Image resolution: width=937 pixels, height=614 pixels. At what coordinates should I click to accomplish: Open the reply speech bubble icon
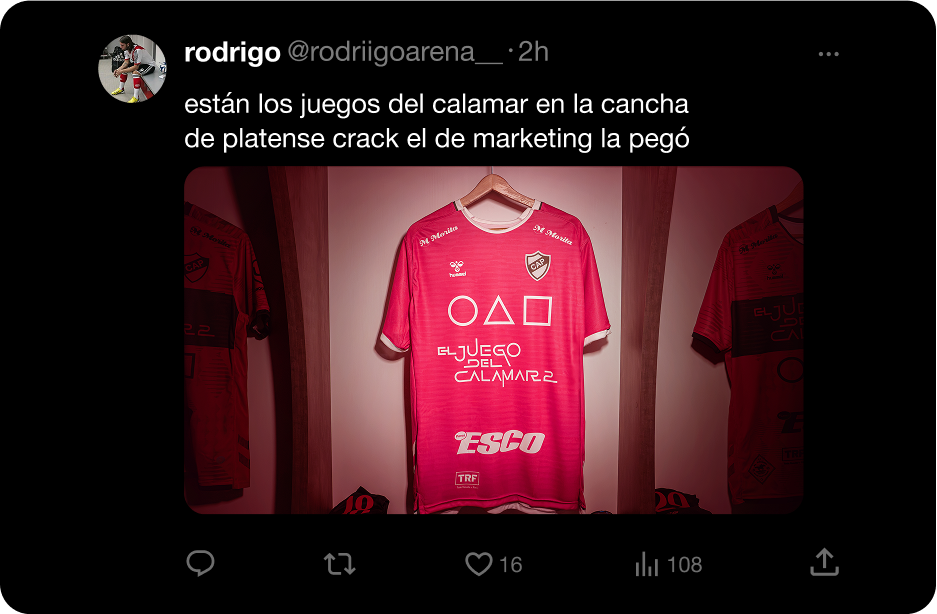click(x=200, y=563)
